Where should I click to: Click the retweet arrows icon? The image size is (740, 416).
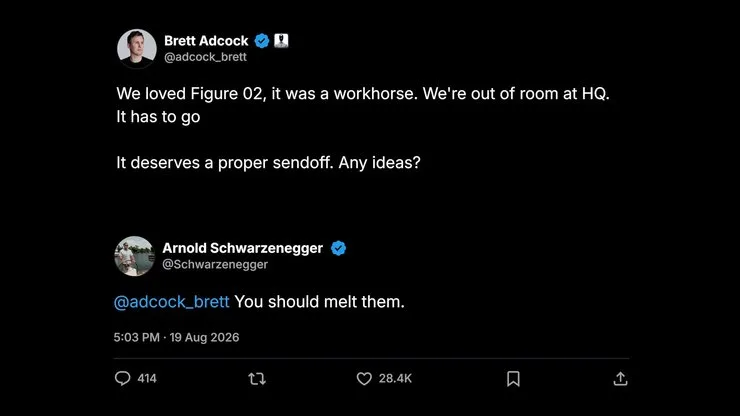point(257,379)
